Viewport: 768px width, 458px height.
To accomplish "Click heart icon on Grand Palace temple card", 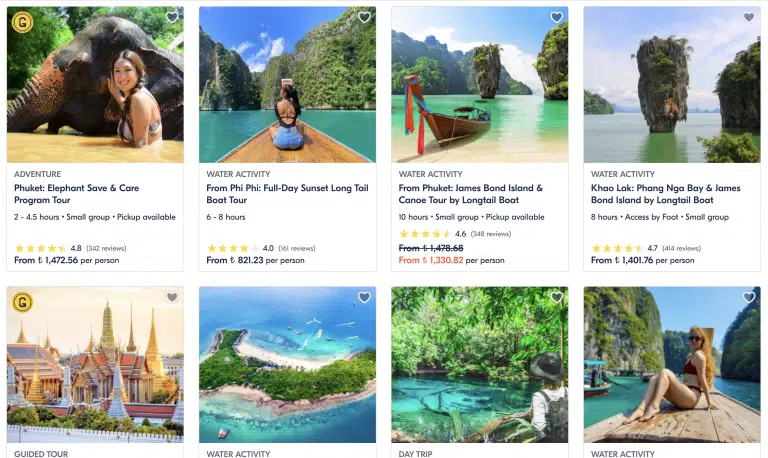I will (x=172, y=297).
